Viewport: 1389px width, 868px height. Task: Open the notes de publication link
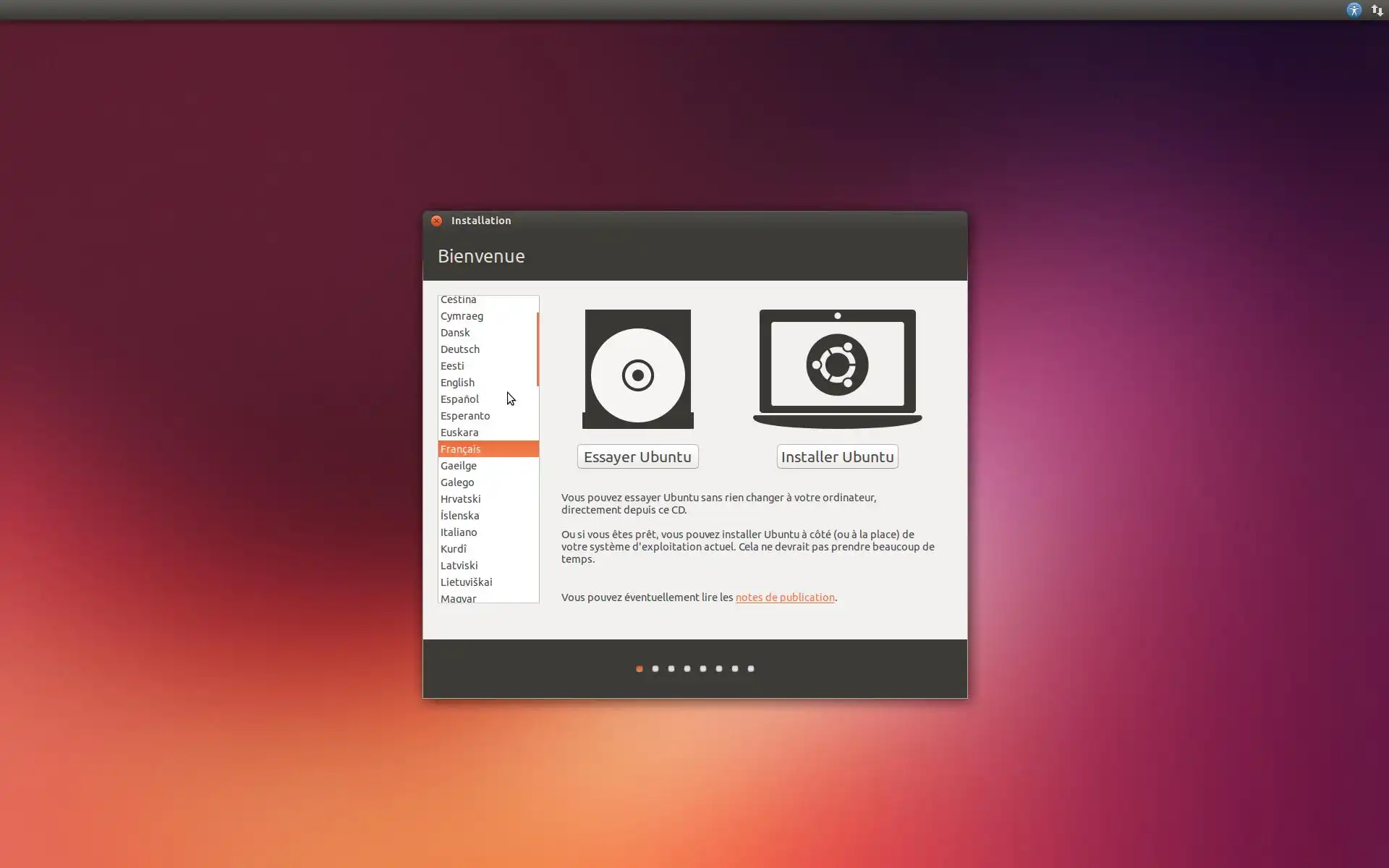[784, 597]
